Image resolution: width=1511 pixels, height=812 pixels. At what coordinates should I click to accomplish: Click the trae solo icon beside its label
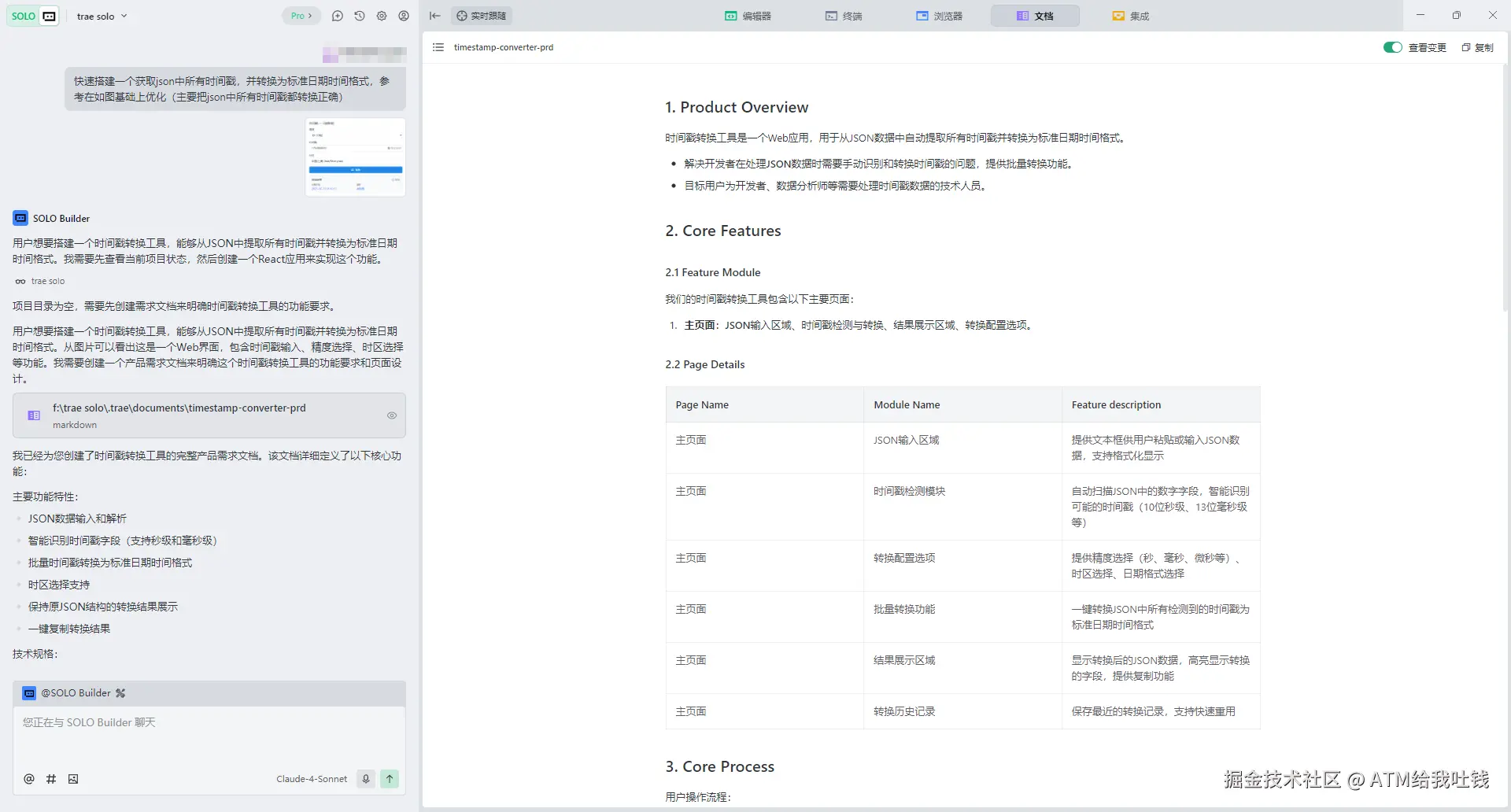[20, 281]
